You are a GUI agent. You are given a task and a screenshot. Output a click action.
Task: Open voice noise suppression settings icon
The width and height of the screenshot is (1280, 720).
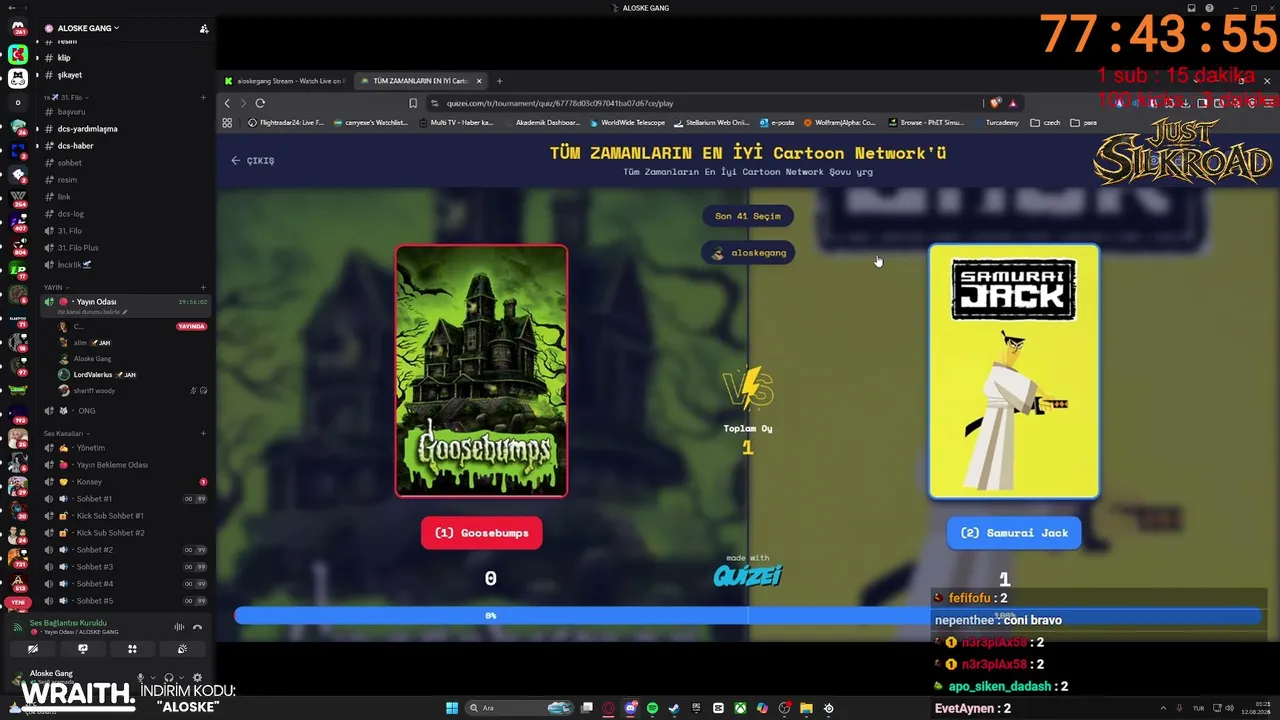coord(180,627)
